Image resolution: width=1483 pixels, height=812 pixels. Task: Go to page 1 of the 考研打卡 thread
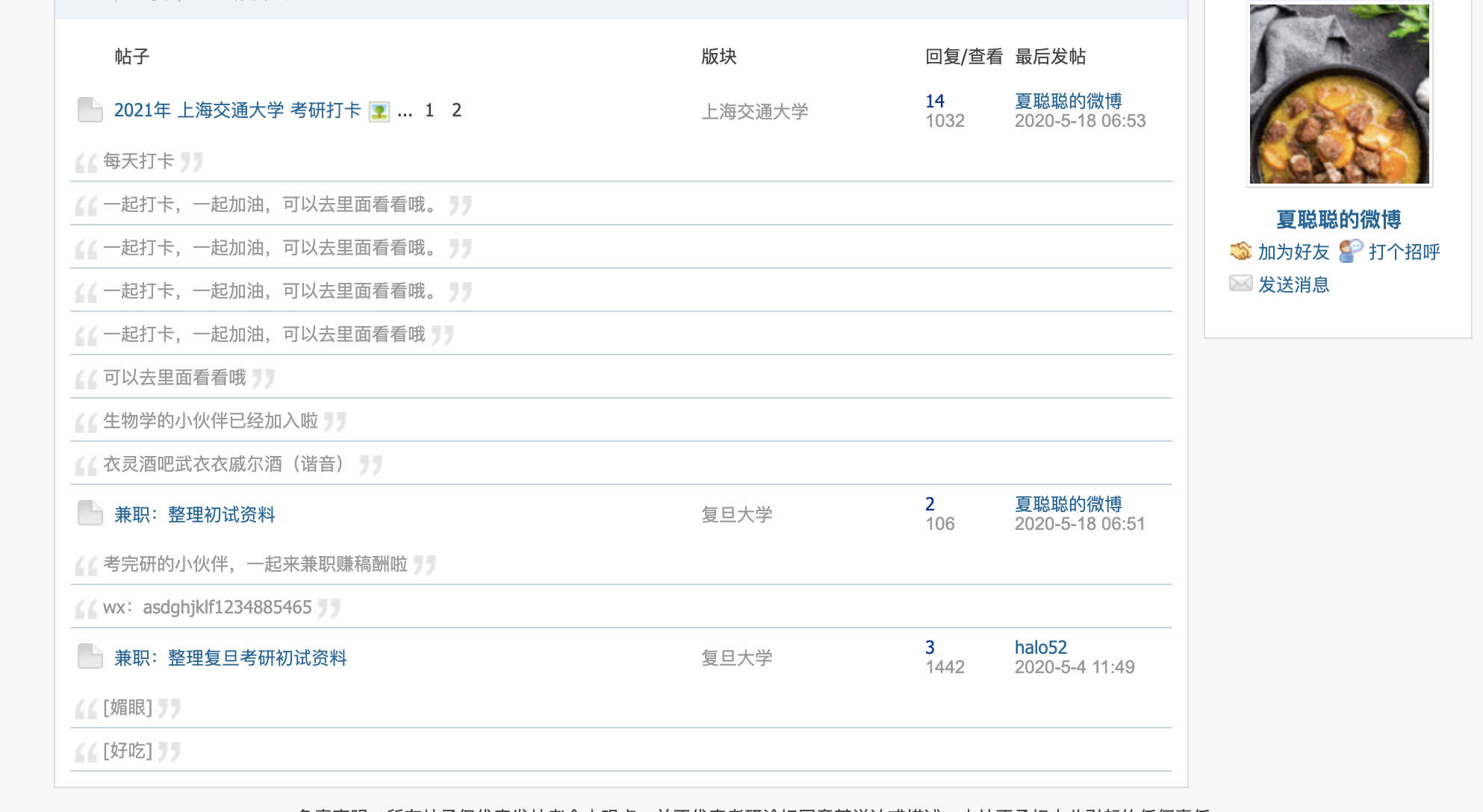[x=429, y=110]
